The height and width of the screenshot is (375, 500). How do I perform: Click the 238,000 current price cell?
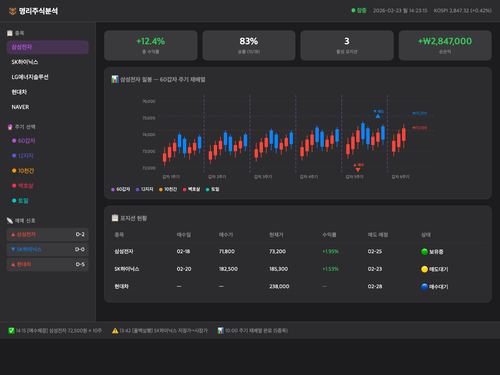279,286
